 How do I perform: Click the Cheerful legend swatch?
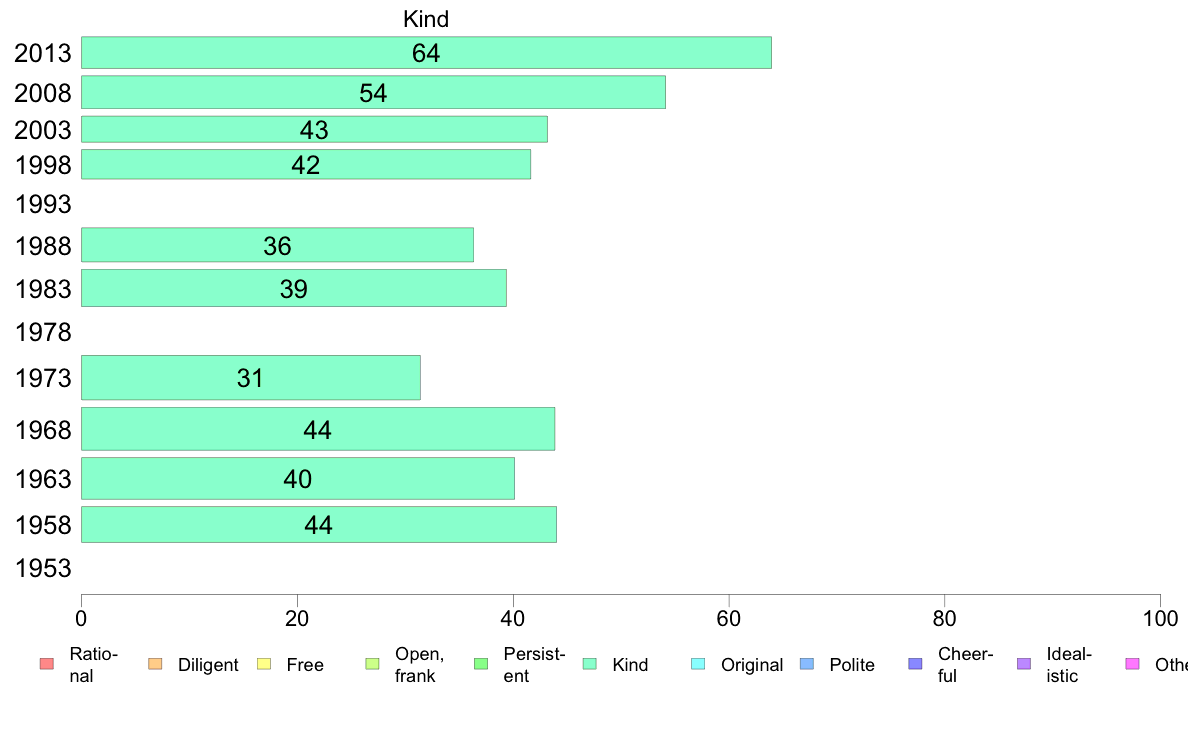click(915, 664)
